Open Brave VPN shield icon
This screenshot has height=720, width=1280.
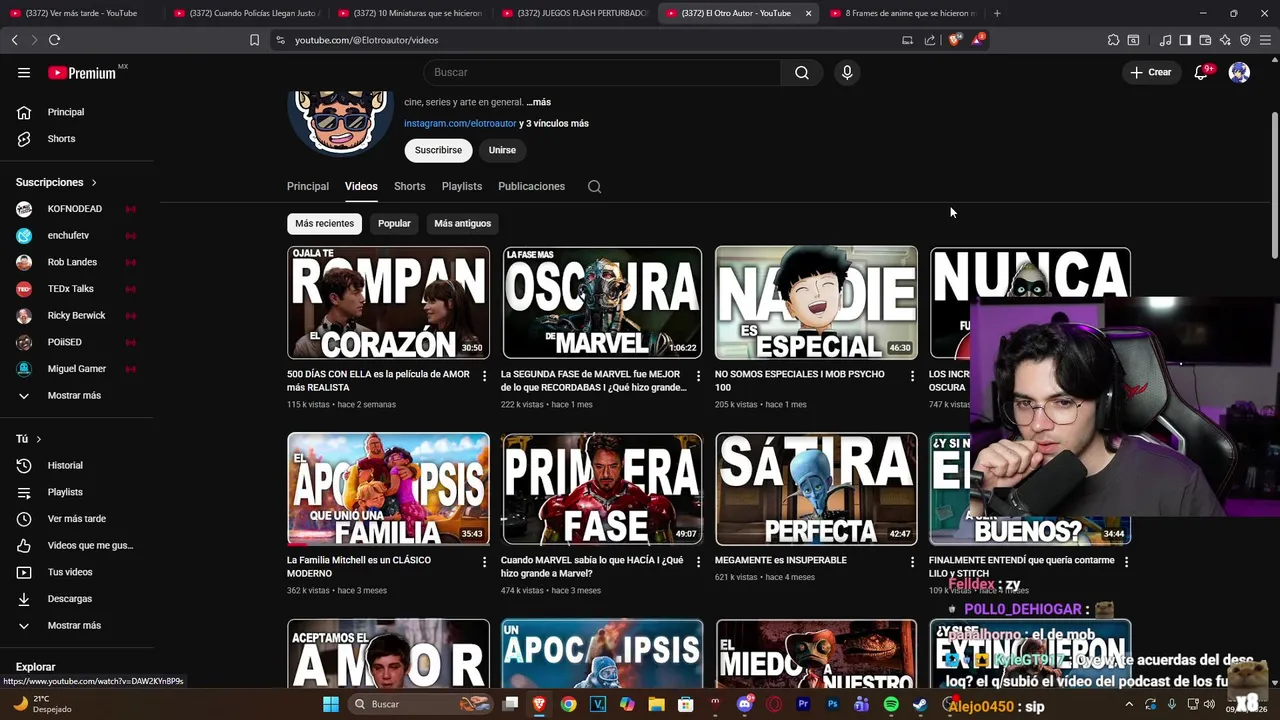[x=1245, y=40]
